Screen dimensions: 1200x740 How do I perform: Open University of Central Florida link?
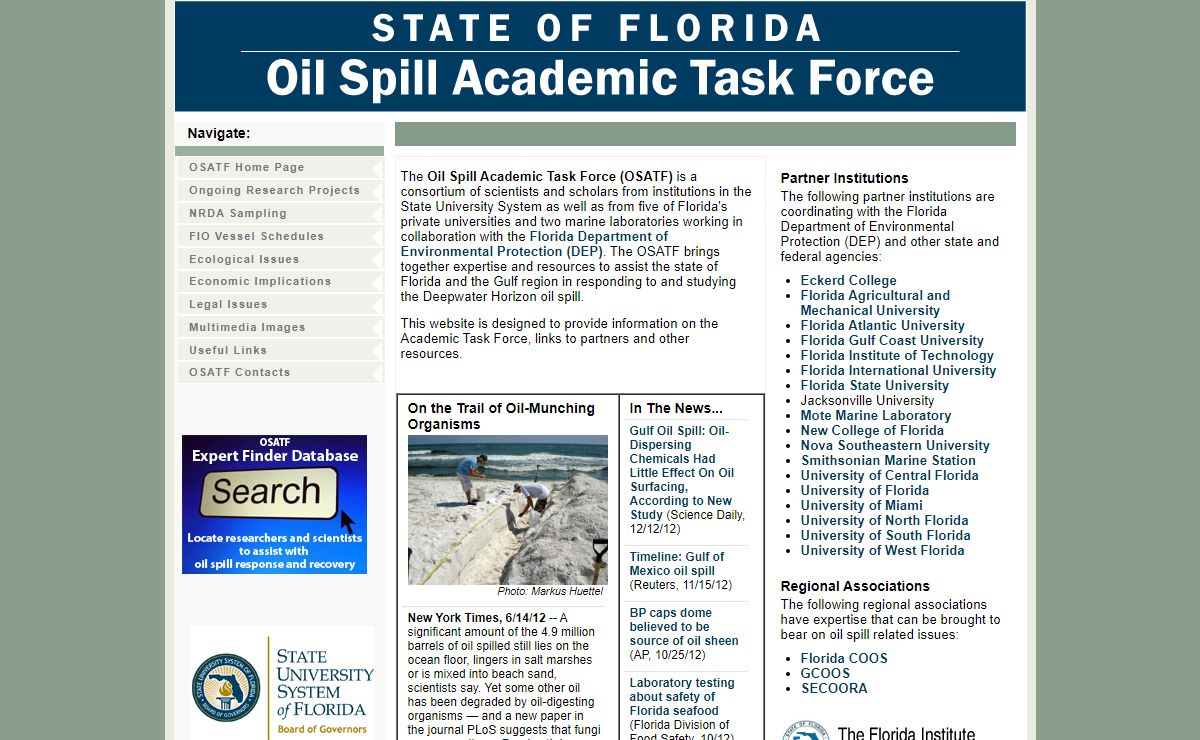click(890, 476)
